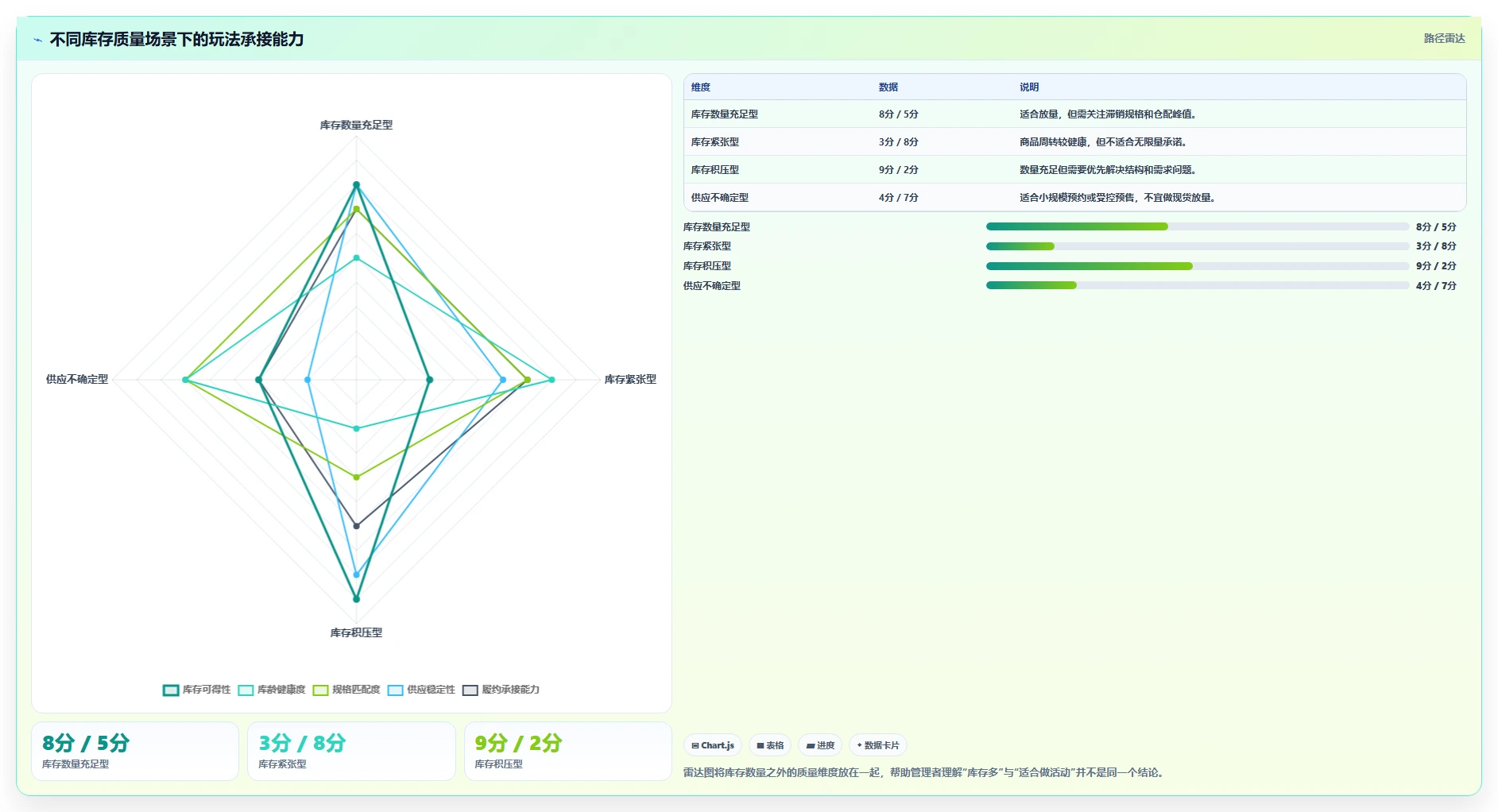Click progress bar value label 8分 / 5分
1498x812 pixels.
1436,227
